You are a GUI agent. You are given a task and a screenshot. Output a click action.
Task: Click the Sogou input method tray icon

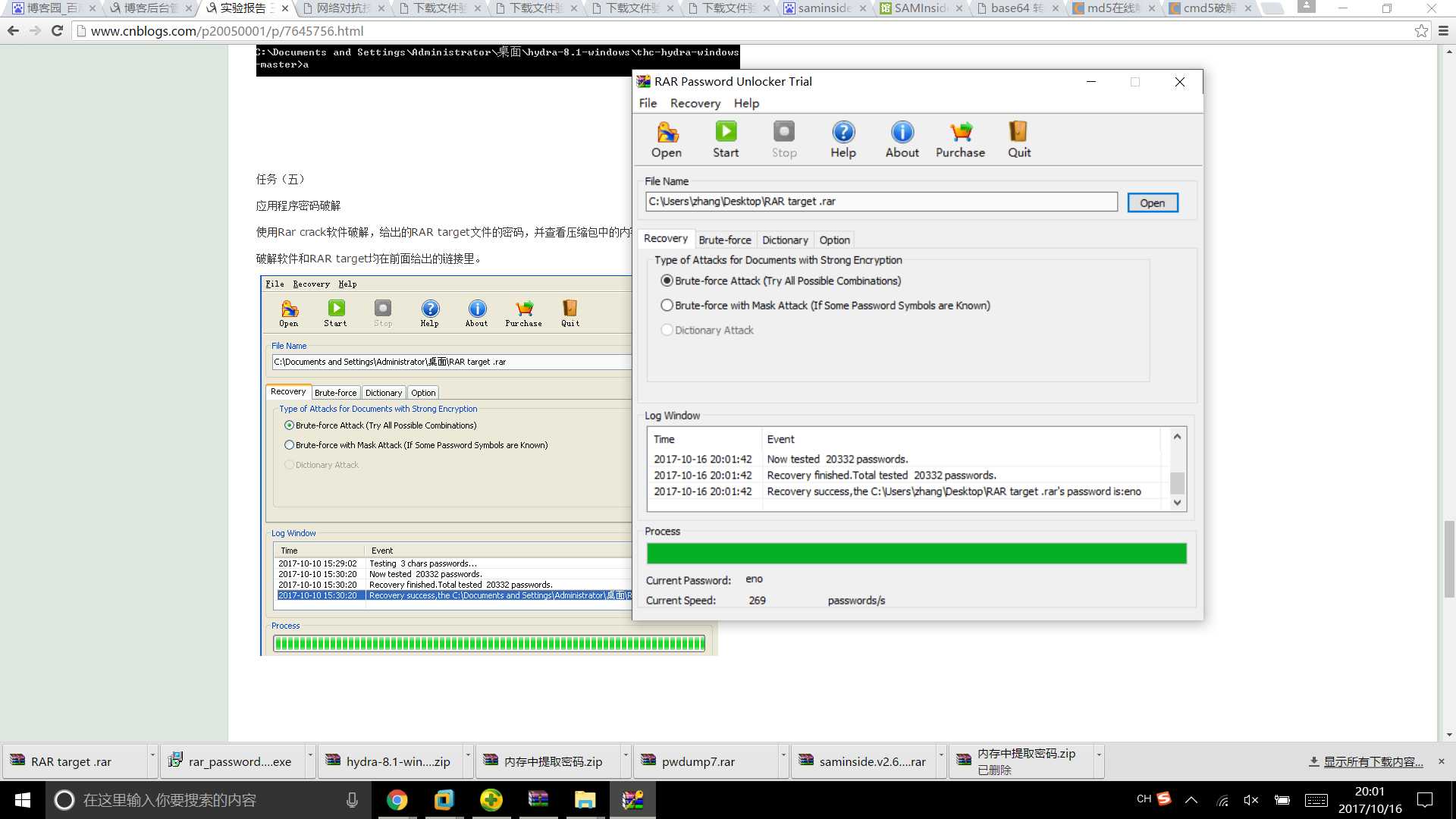[x=1164, y=799]
